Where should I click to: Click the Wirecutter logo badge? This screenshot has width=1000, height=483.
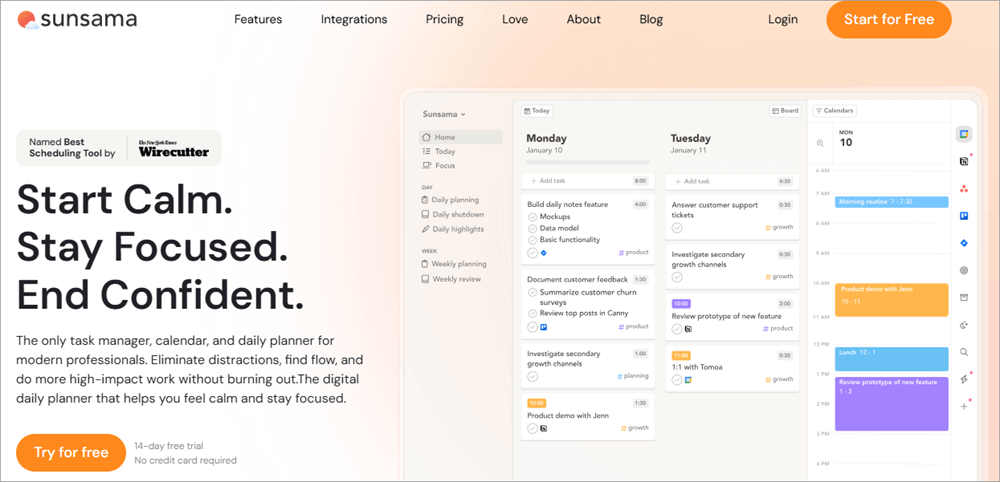pos(173,148)
